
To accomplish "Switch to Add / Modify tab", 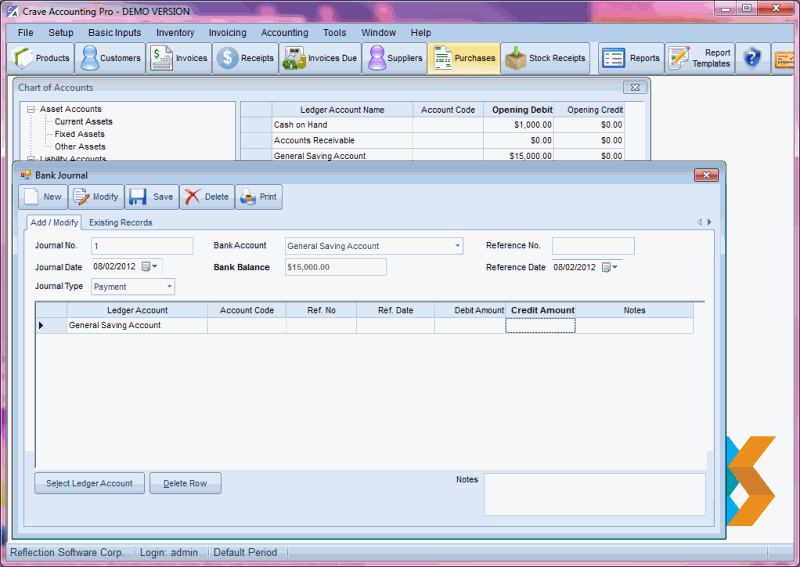I will point(54,223).
